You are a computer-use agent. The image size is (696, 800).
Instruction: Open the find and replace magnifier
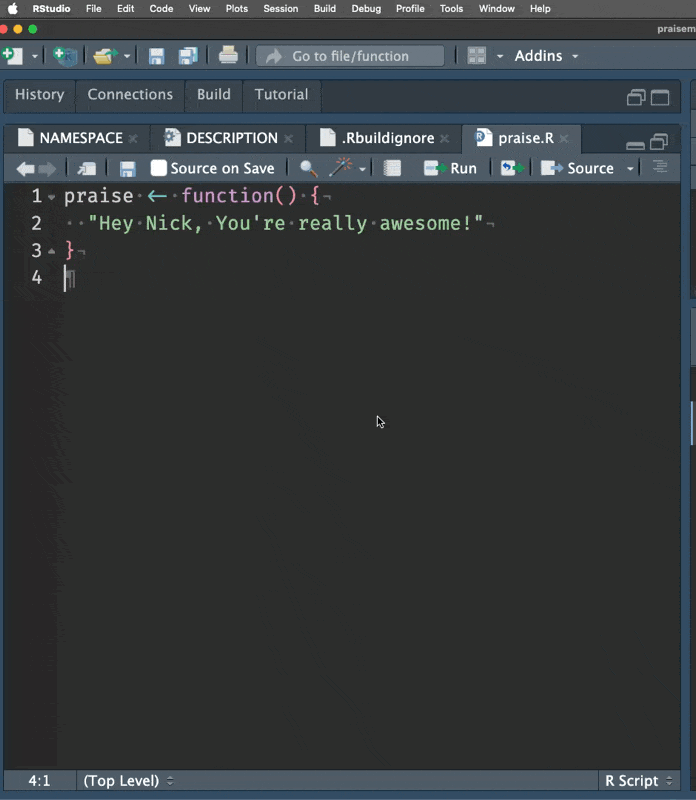pyautogui.click(x=308, y=168)
